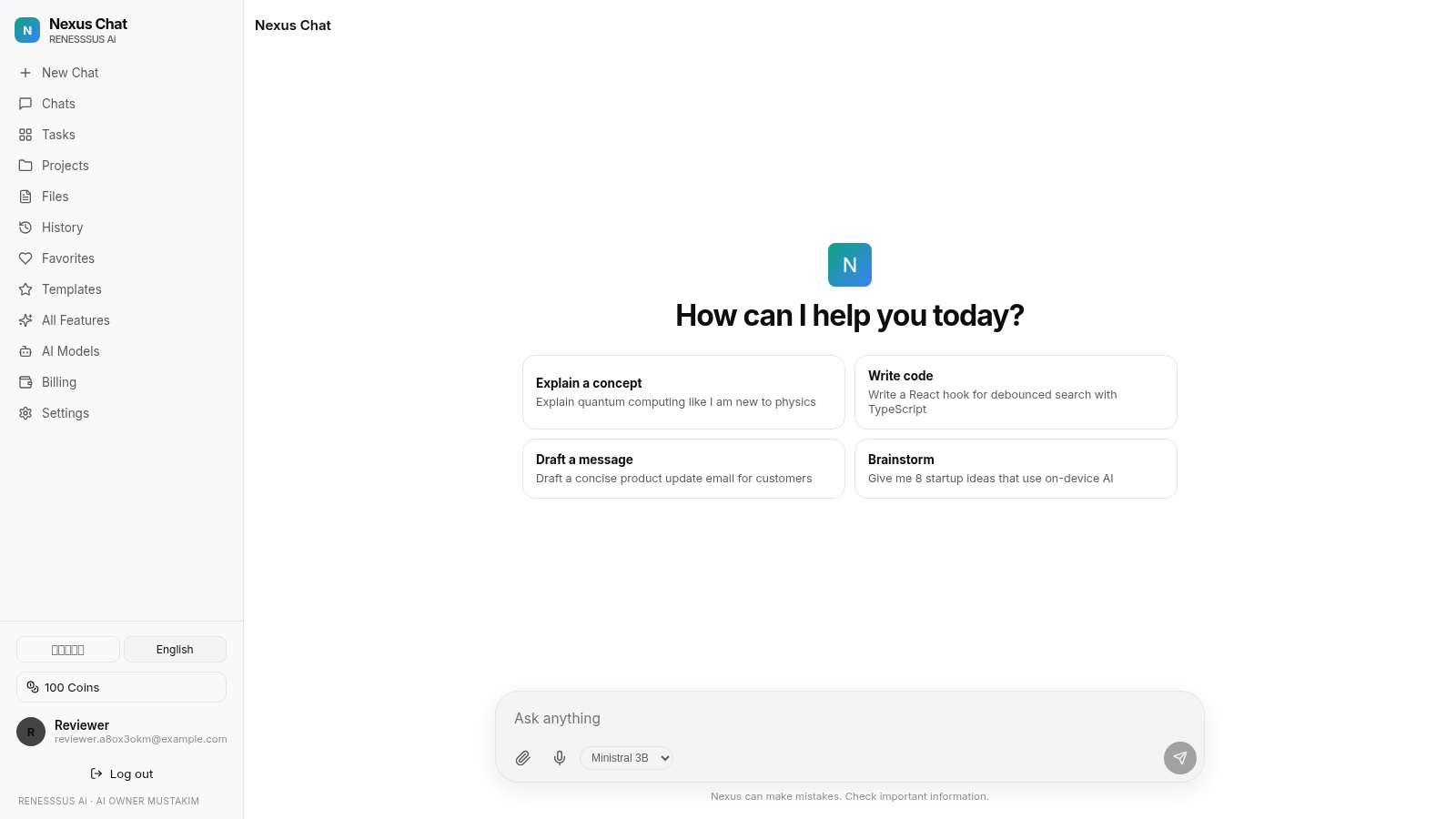Select the Brainstorm suggestion card
The width and height of the screenshot is (1456, 819).
[x=1016, y=469]
